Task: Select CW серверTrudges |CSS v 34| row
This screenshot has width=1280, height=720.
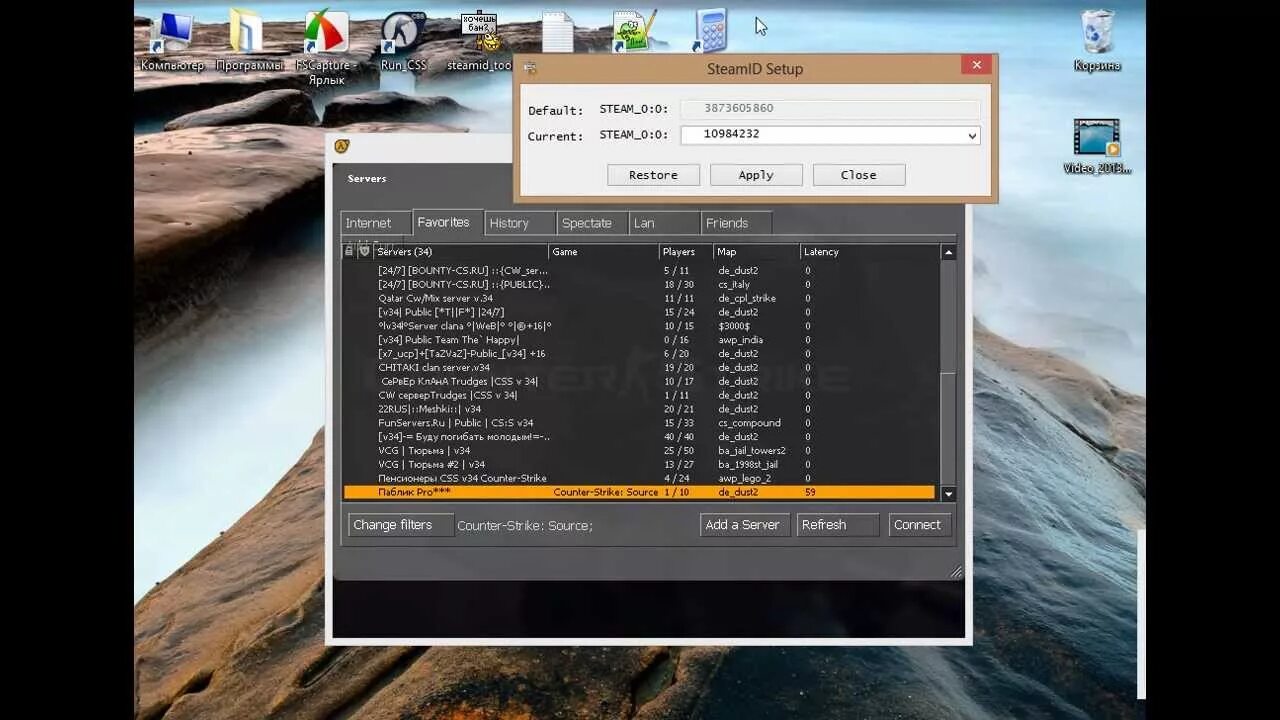Action: tap(640, 395)
